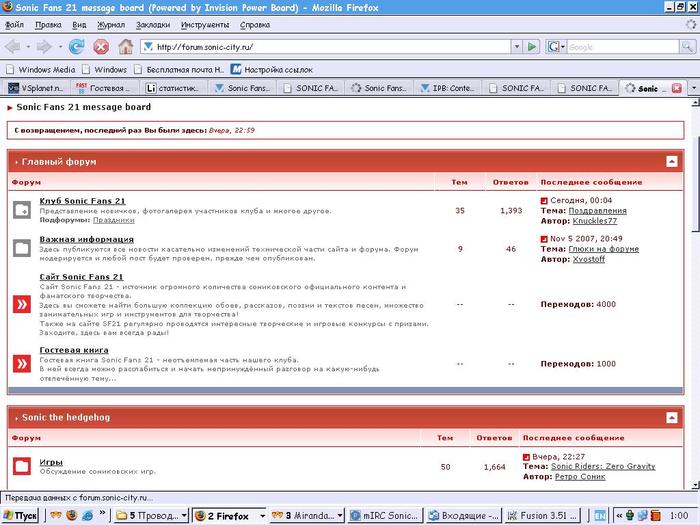700x525 pixels.
Task: Open the Закладки menu
Action: click(153, 25)
